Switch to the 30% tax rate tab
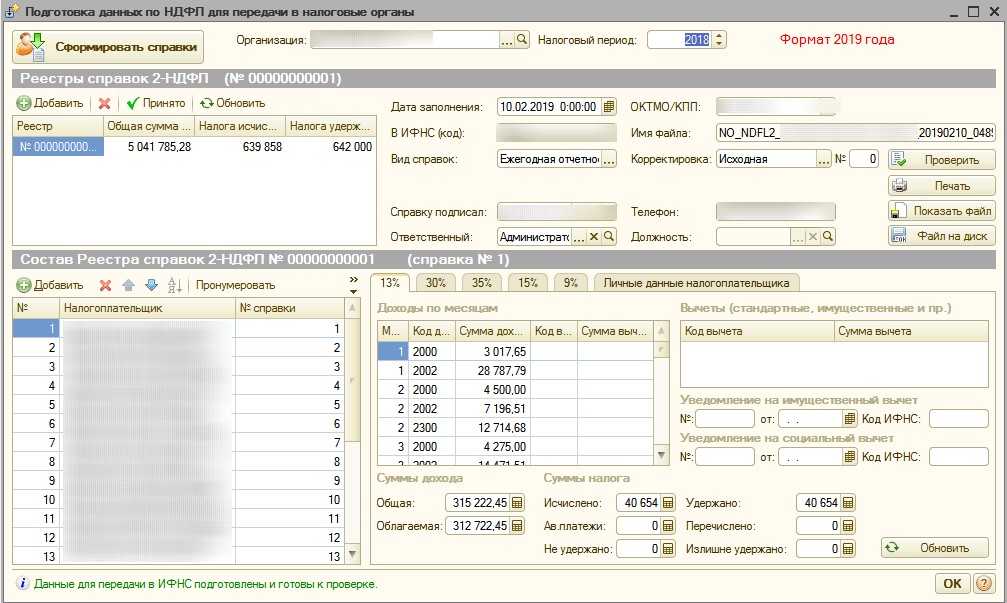The width and height of the screenshot is (1007, 603). pyautogui.click(x=434, y=282)
